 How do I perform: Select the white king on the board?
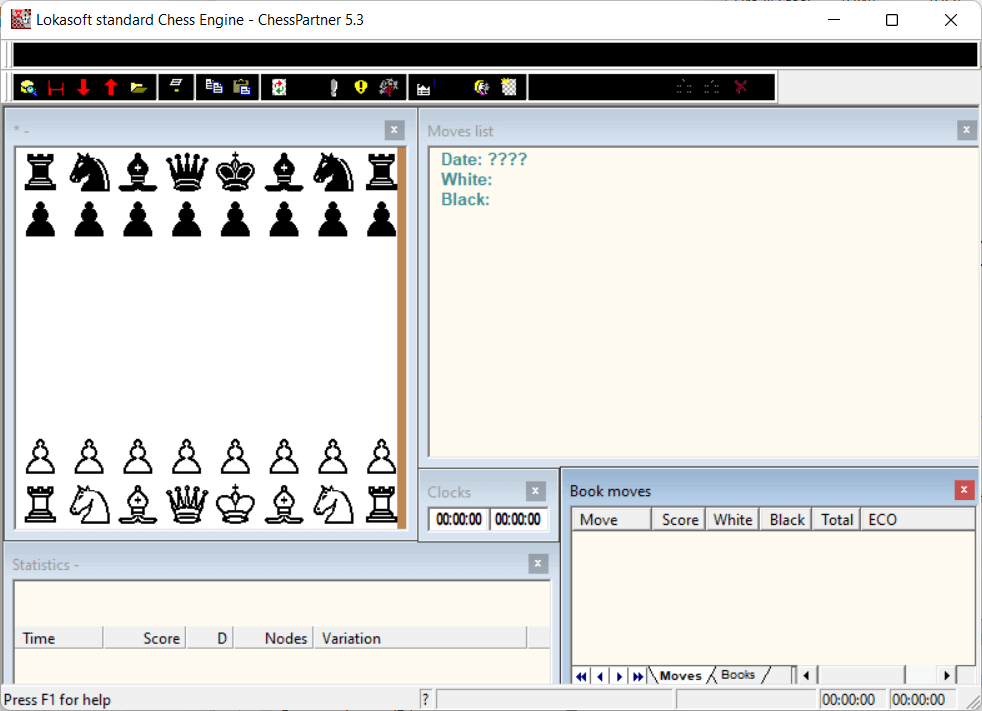tap(235, 504)
